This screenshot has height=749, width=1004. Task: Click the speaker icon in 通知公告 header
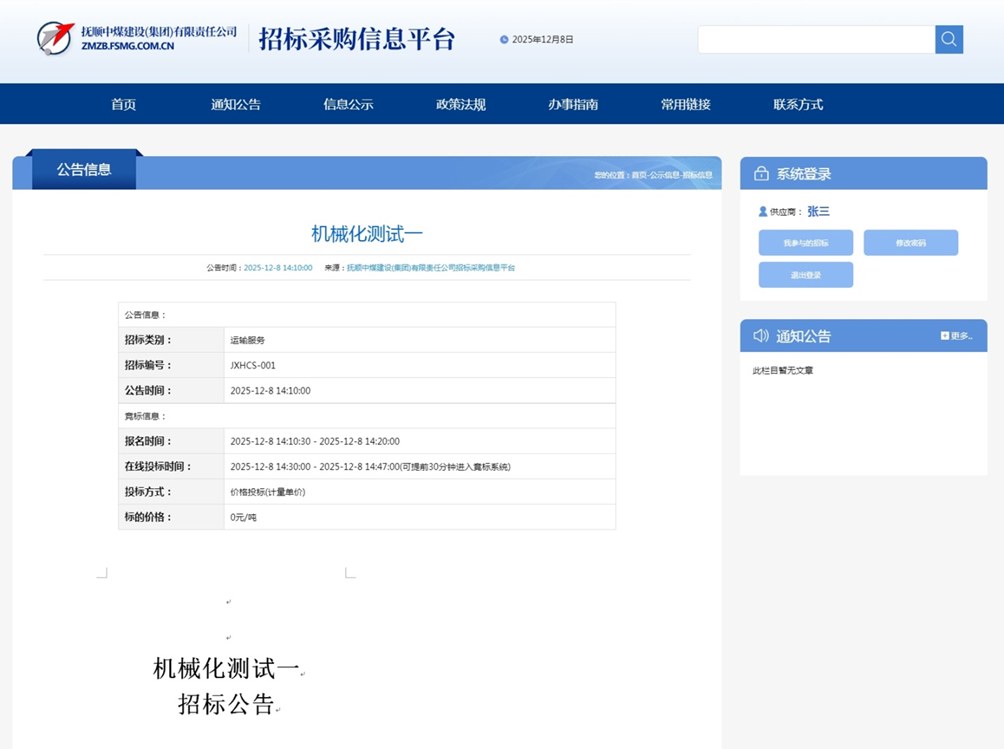(x=761, y=336)
